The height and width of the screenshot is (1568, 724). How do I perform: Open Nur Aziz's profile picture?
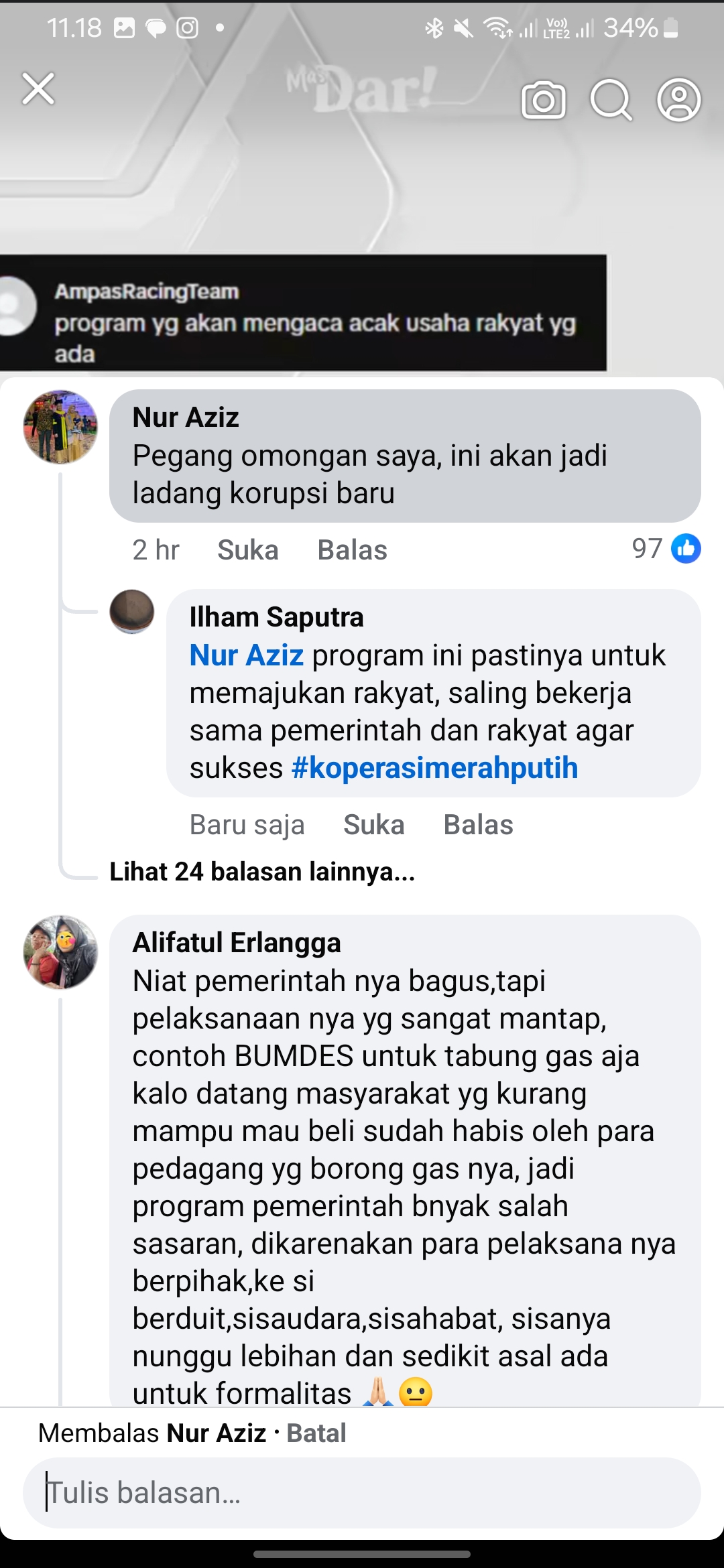[60, 427]
